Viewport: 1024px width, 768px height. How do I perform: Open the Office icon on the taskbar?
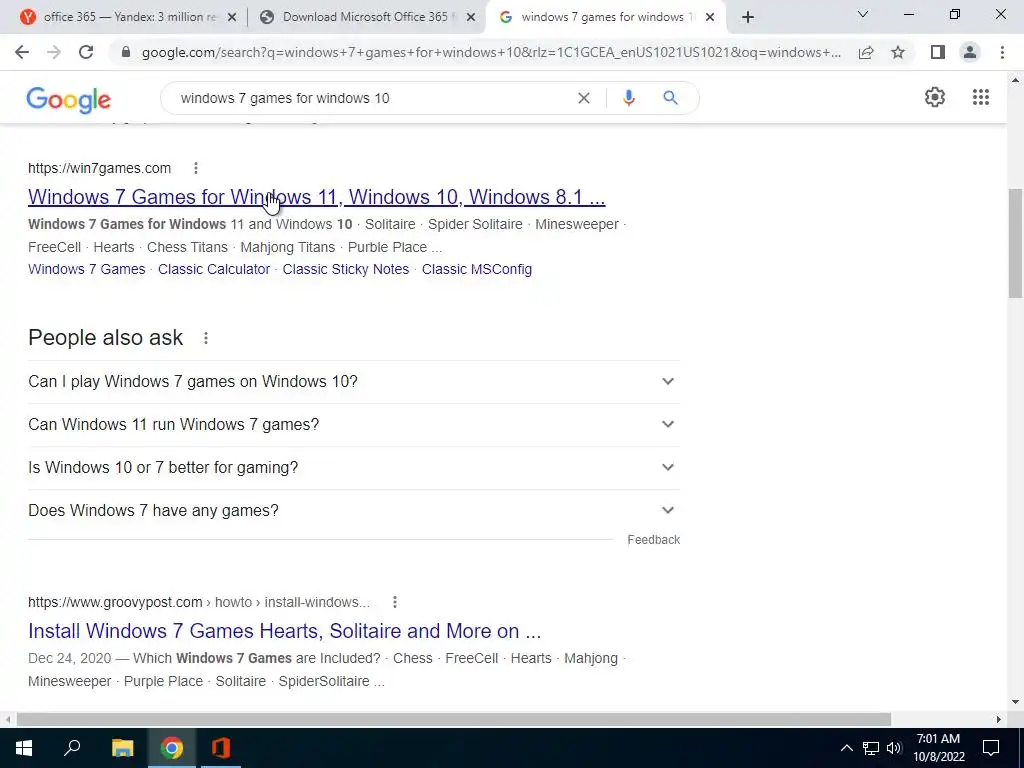pyautogui.click(x=221, y=748)
